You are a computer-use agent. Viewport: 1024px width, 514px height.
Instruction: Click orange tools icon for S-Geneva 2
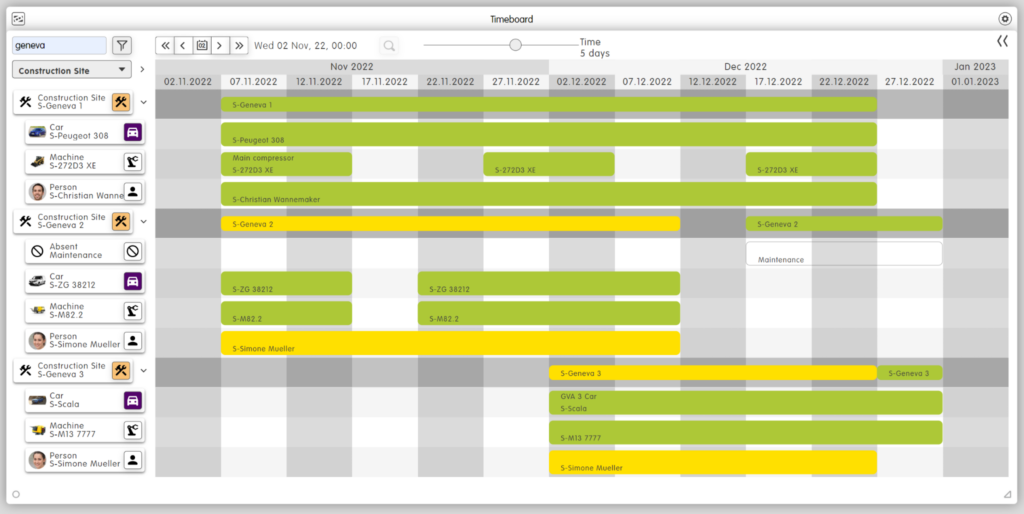[x=121, y=221]
